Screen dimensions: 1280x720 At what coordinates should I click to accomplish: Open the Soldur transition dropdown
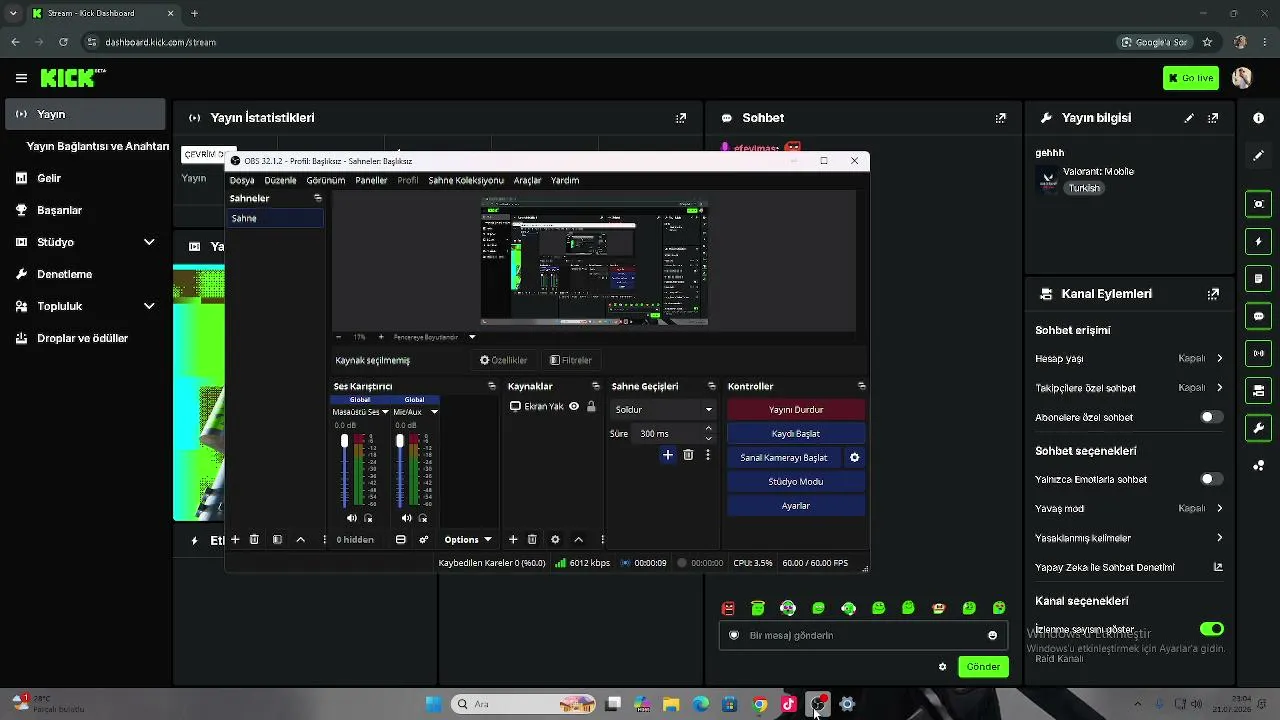pyautogui.click(x=663, y=409)
